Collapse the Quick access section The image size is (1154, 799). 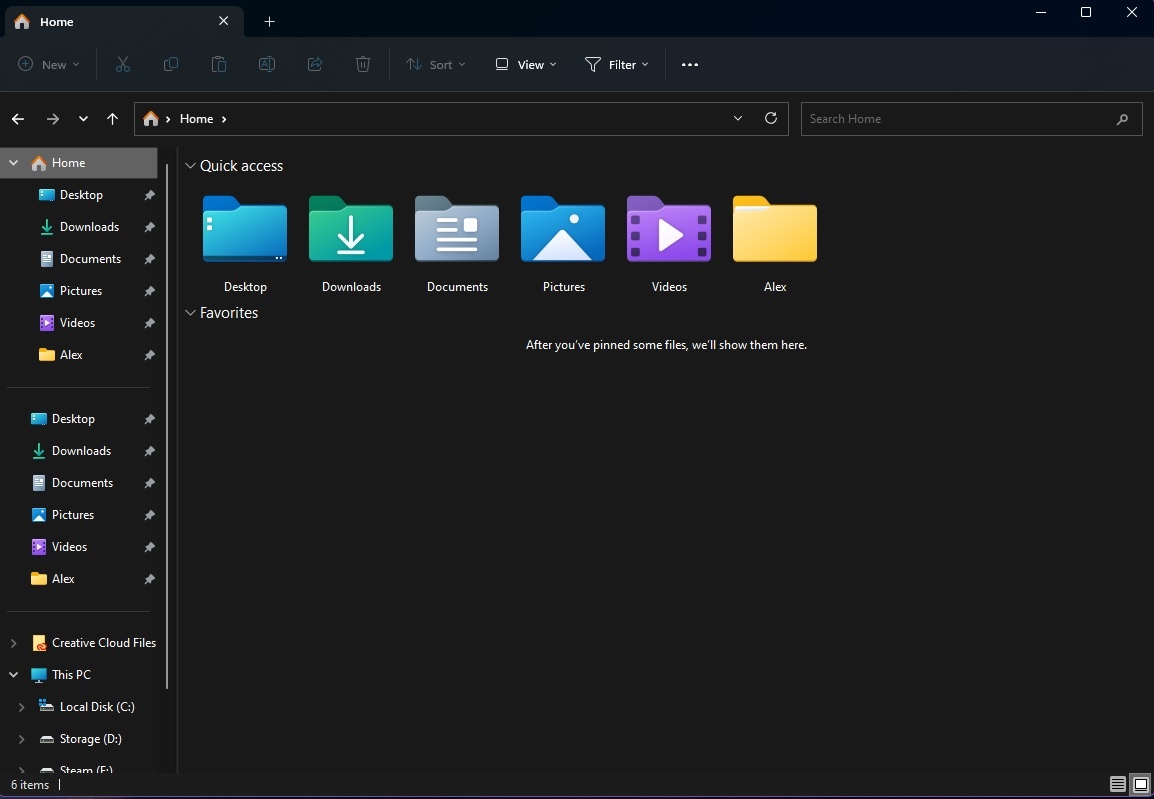click(x=190, y=165)
